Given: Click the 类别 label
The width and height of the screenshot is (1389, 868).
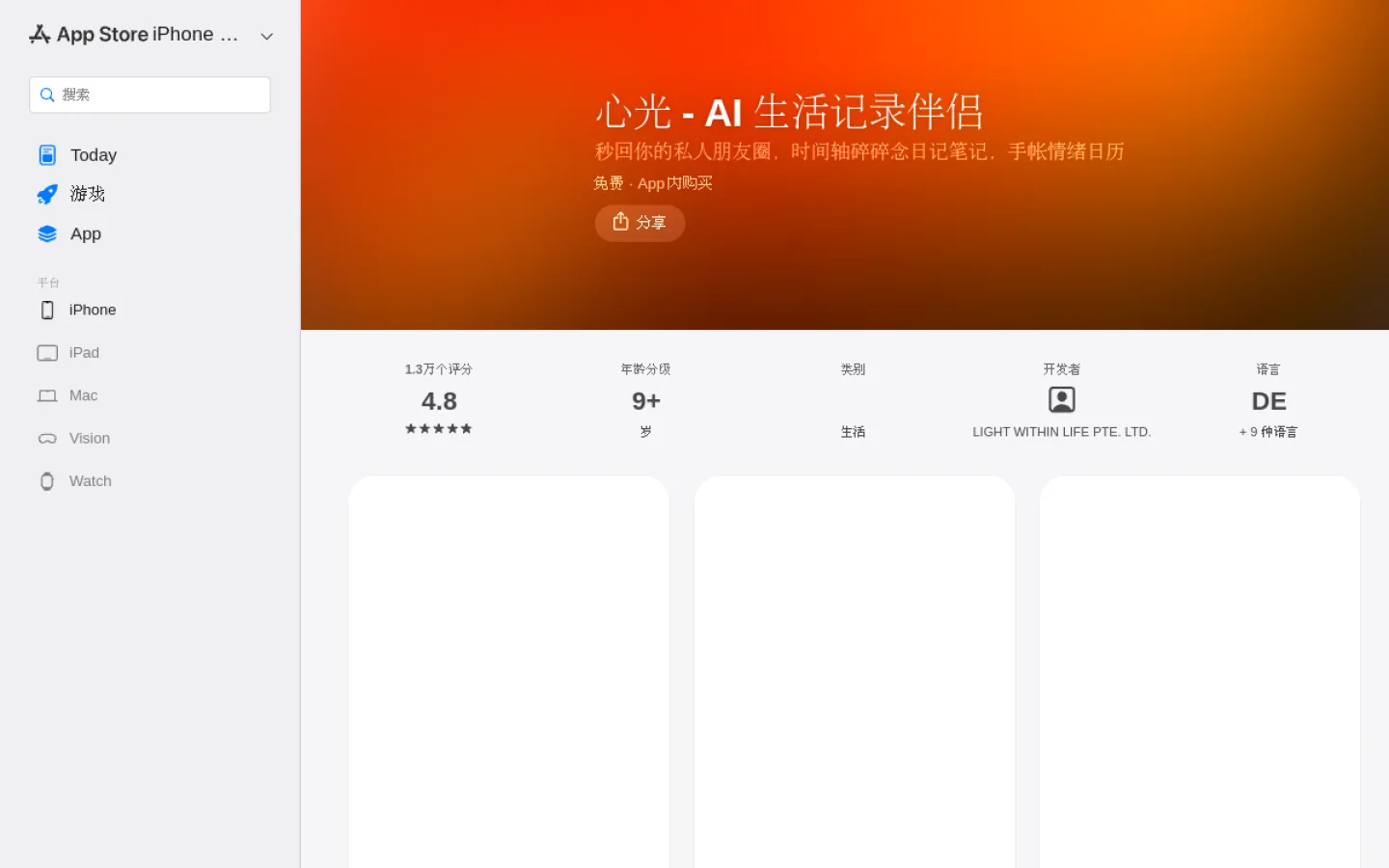Looking at the screenshot, I should (853, 369).
